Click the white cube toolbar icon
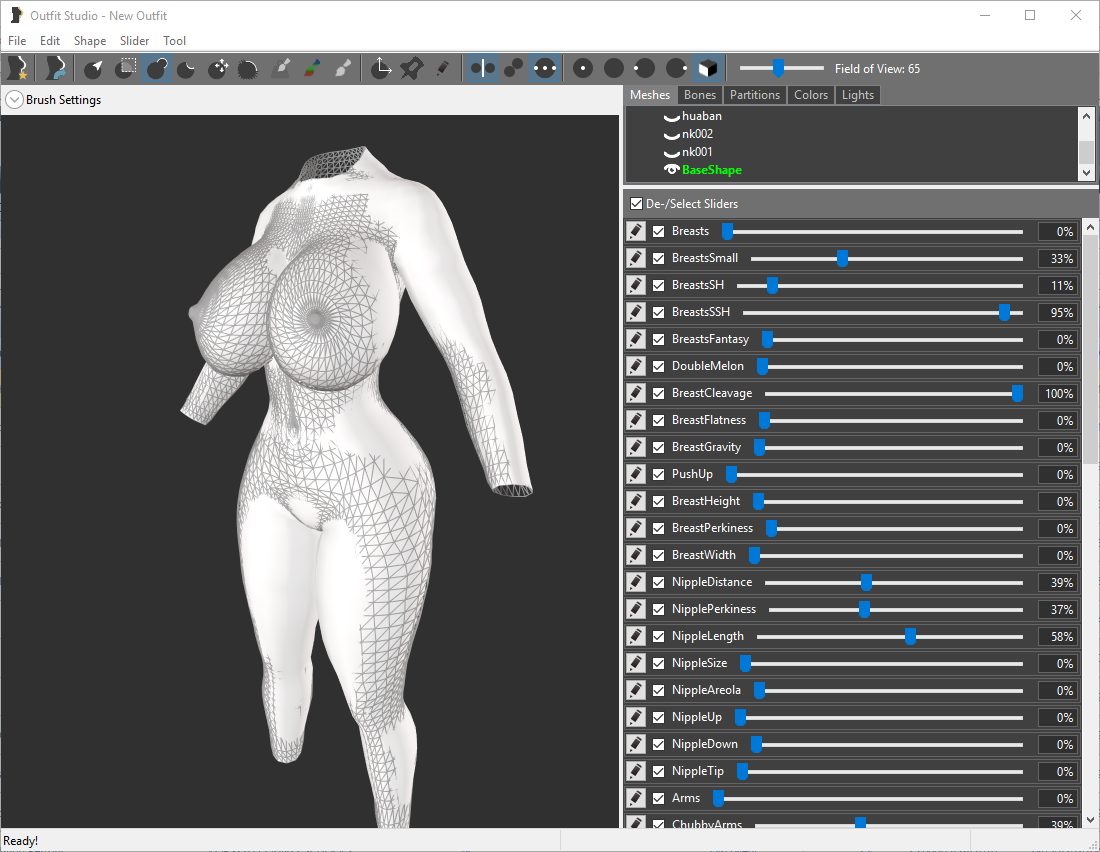This screenshot has width=1100, height=852. [708, 68]
